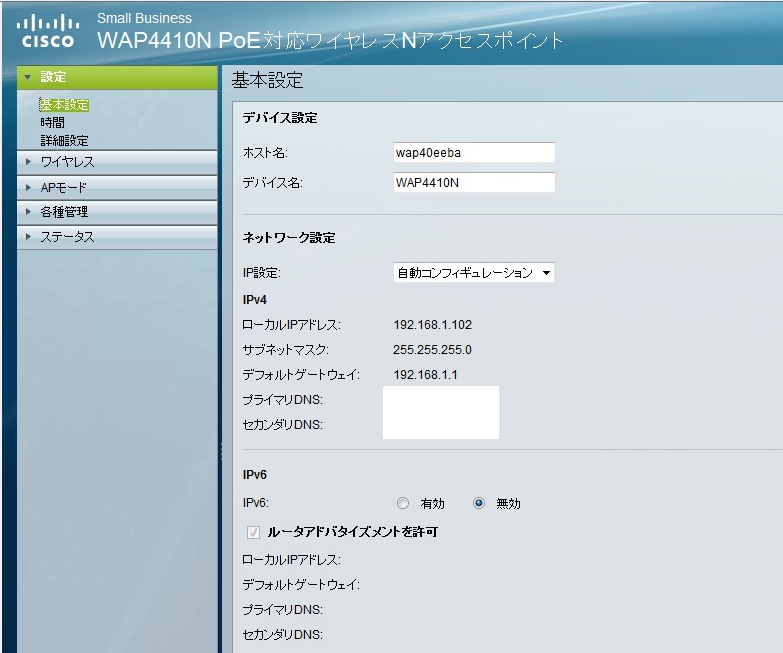Image resolution: width=783 pixels, height=653 pixels.
Task: Click the Cisco logo
Action: pyautogui.click(x=47, y=32)
